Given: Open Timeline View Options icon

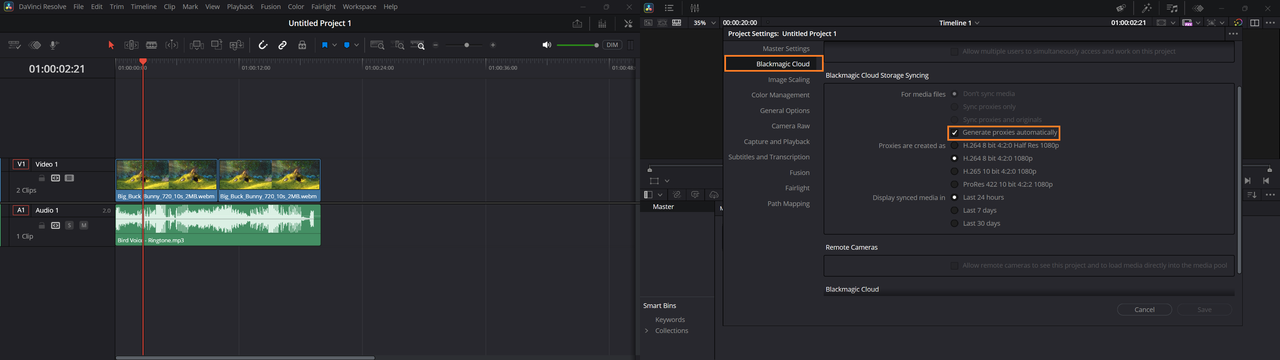Looking at the screenshot, I should 15,45.
